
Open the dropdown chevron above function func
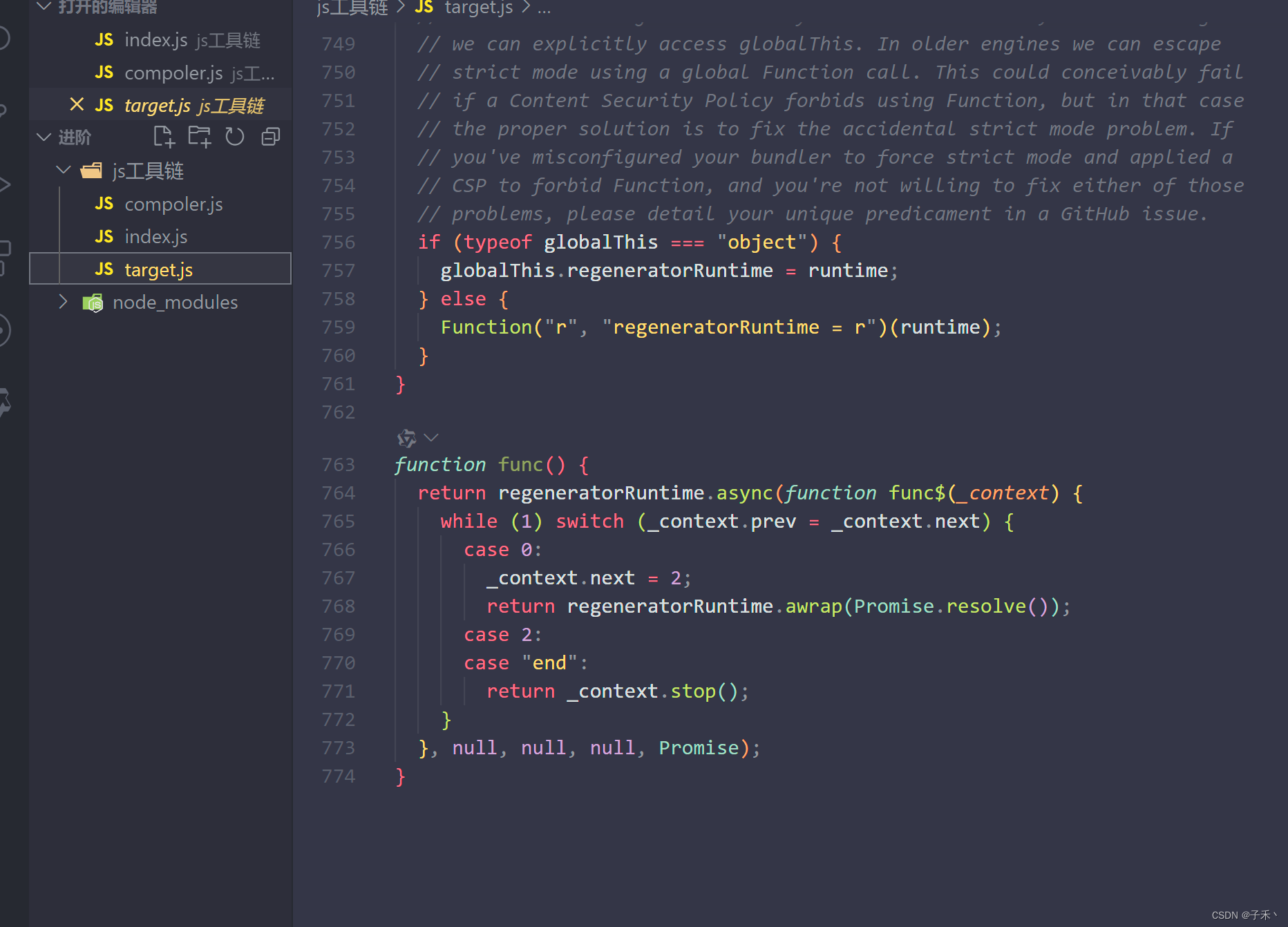[x=431, y=437]
